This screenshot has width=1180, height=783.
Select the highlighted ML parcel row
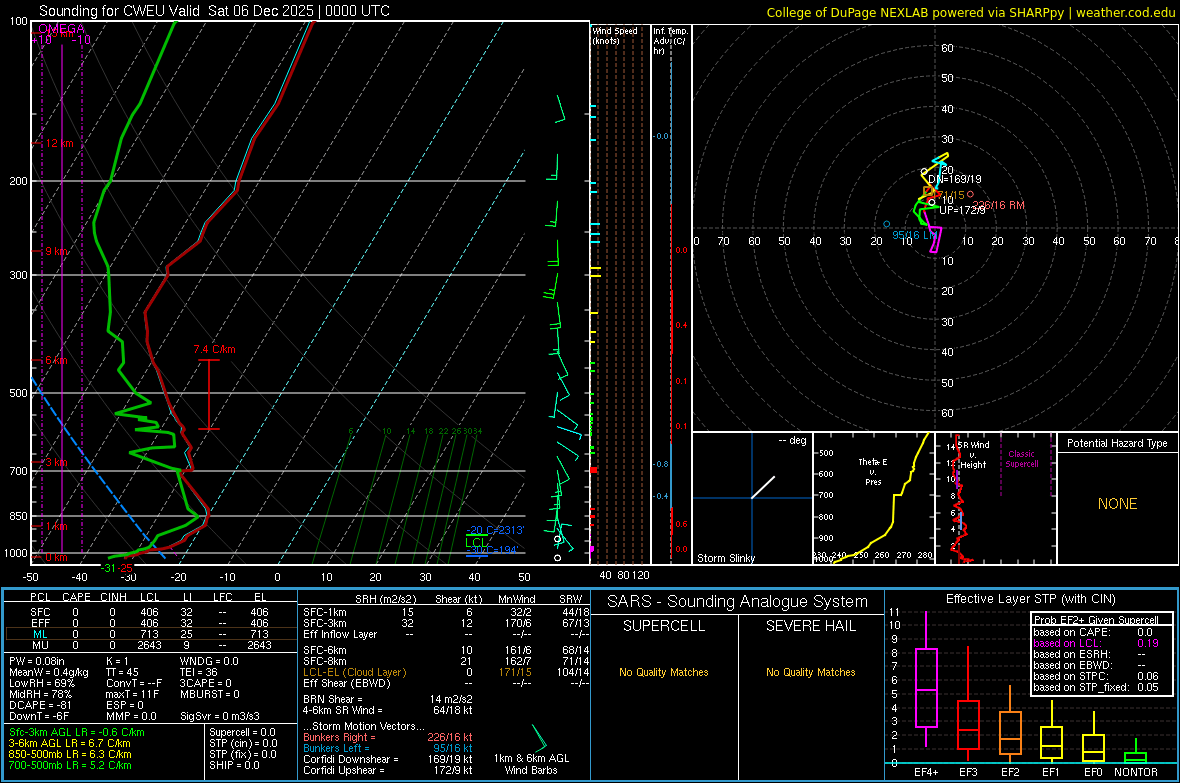(149, 634)
